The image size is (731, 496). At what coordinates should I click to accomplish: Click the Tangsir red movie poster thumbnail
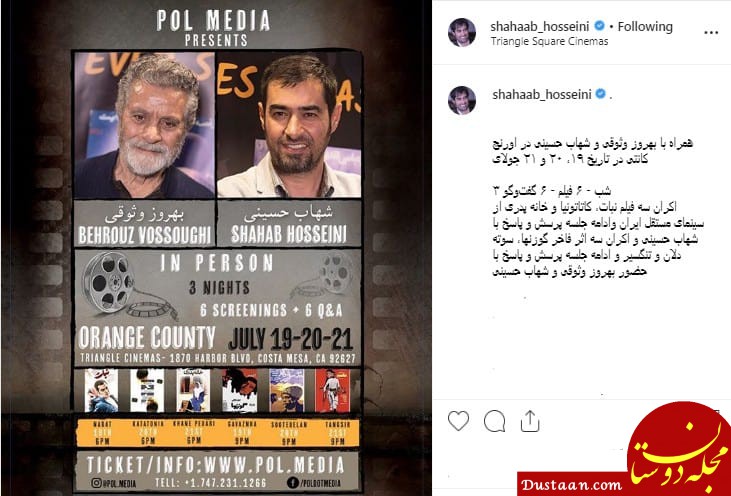click(x=332, y=390)
